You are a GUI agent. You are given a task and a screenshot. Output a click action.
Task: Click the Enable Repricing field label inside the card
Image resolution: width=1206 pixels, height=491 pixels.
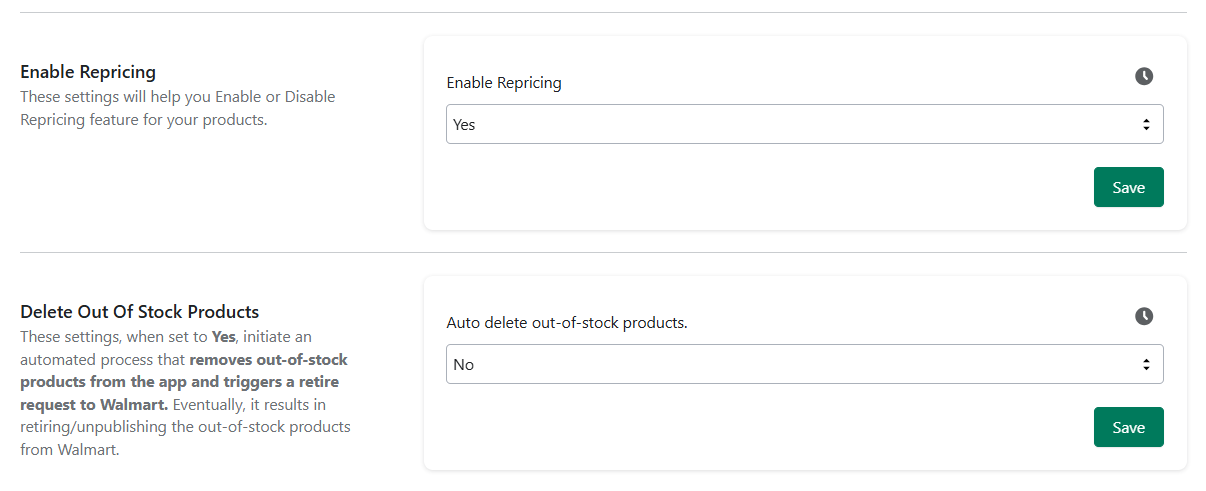click(x=504, y=83)
